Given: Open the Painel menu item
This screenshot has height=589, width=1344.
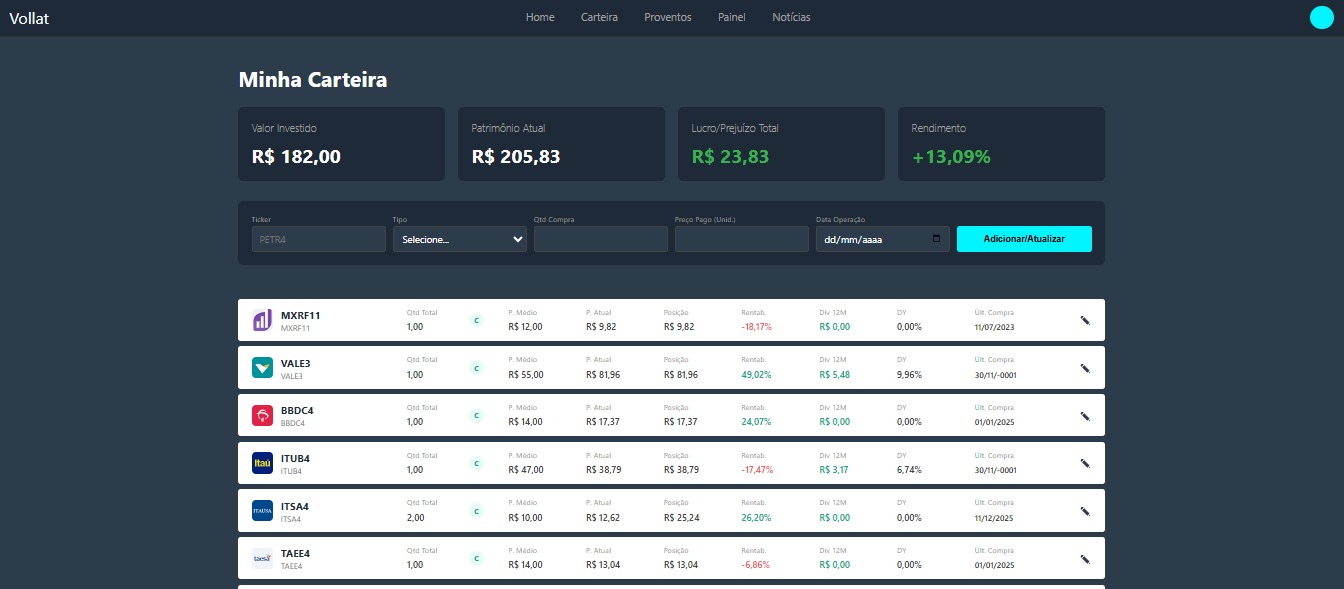Looking at the screenshot, I should [x=732, y=17].
